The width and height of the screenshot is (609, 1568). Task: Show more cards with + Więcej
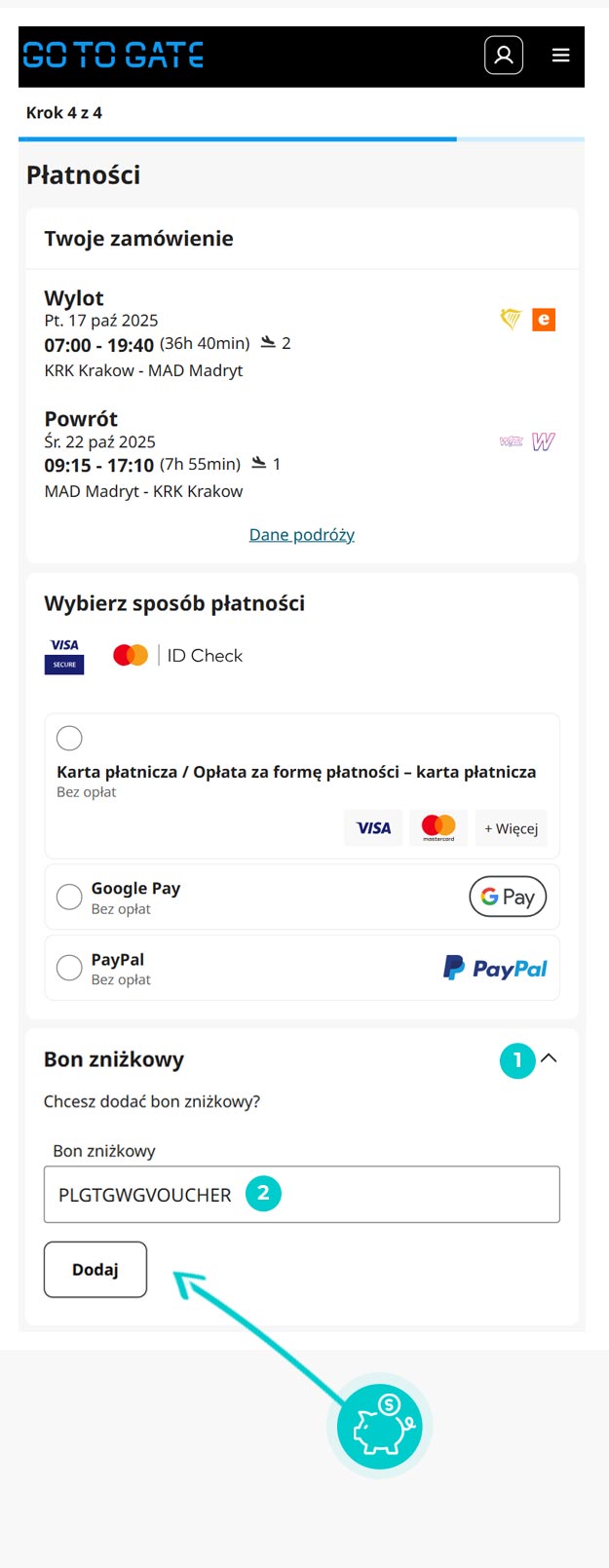[x=512, y=828]
